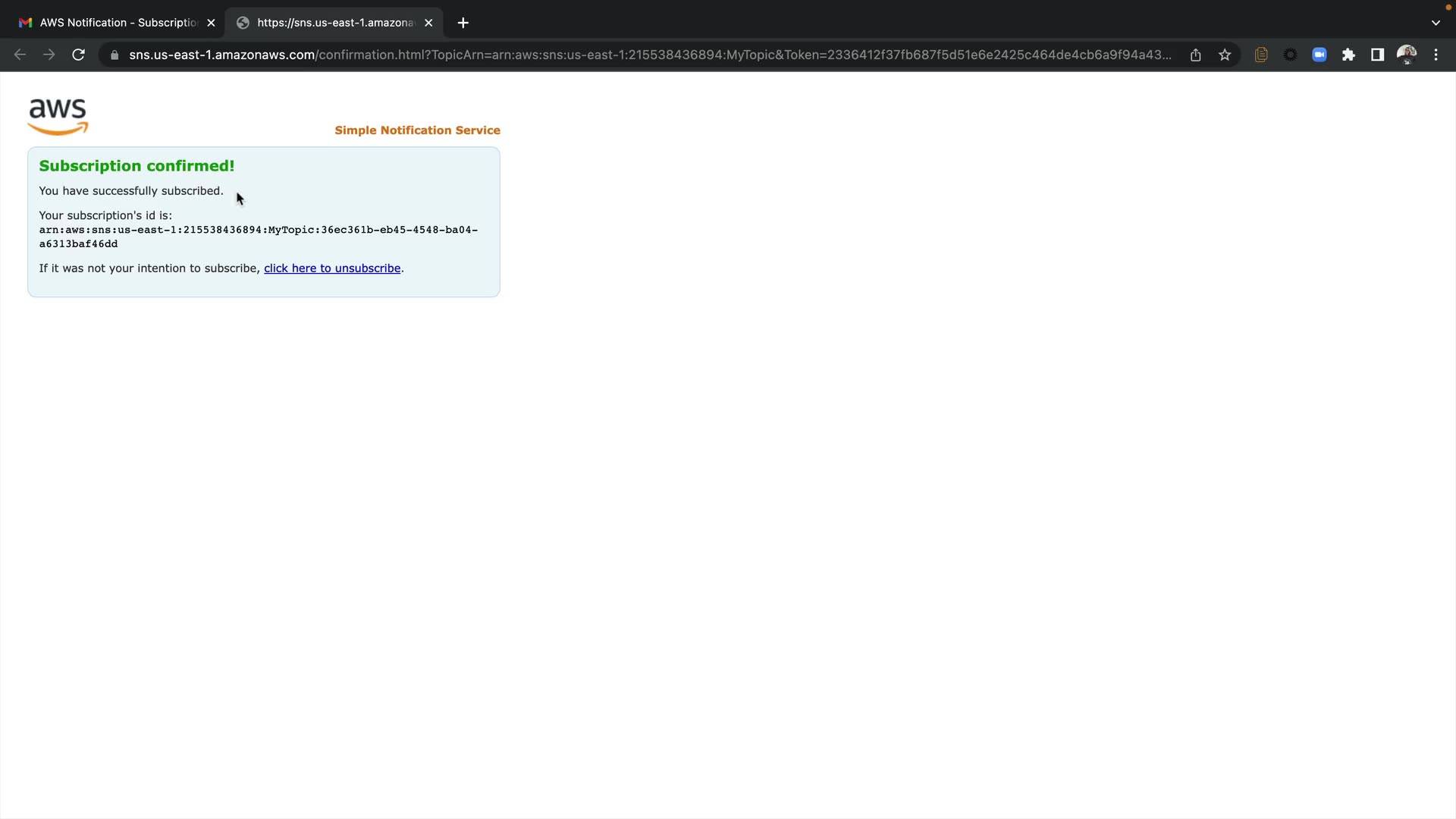The image size is (1456, 819).
Task: Open the Chrome three-dot menu
Action: (1436, 55)
